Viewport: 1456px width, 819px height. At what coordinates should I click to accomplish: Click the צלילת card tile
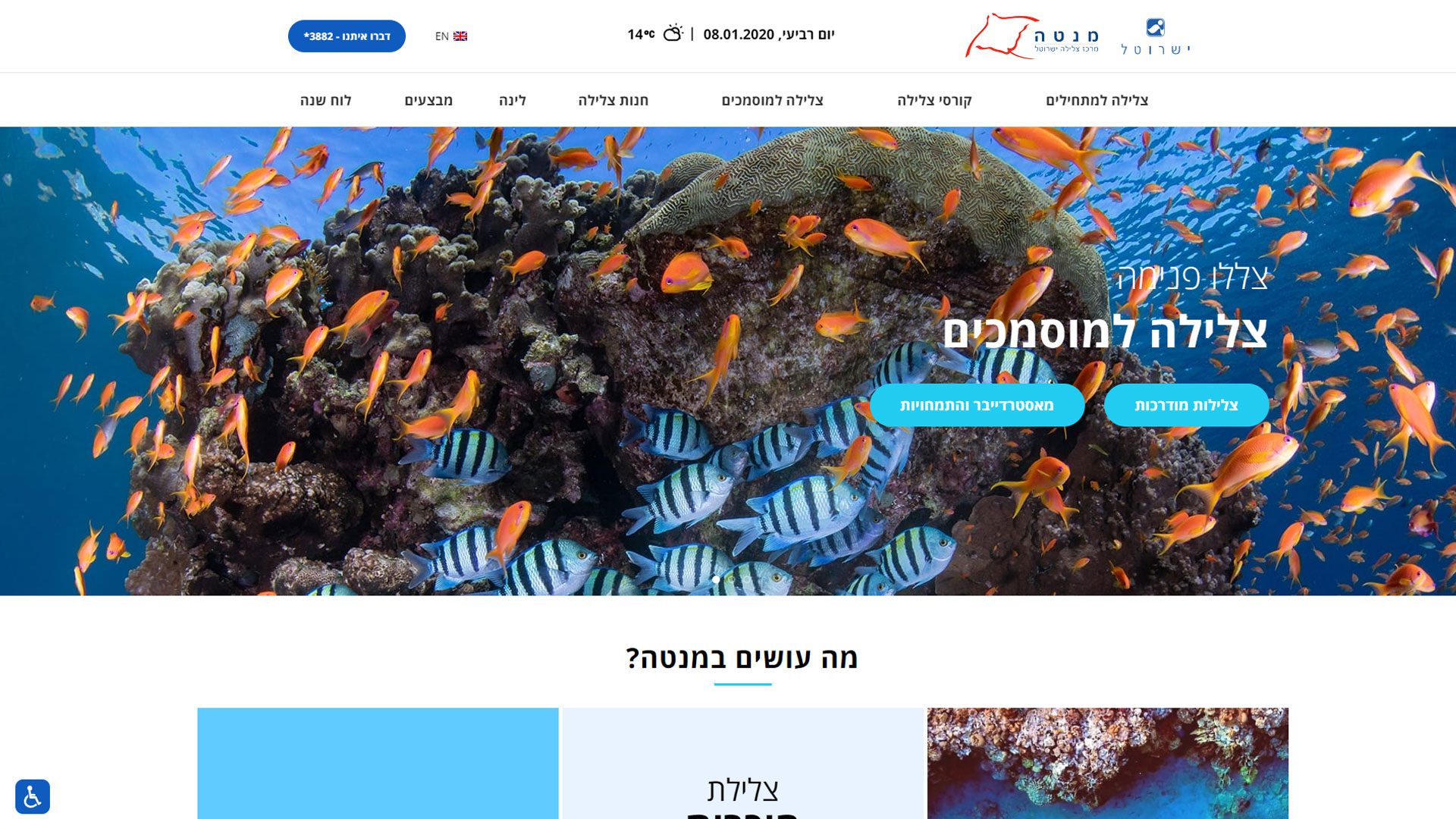point(742,764)
